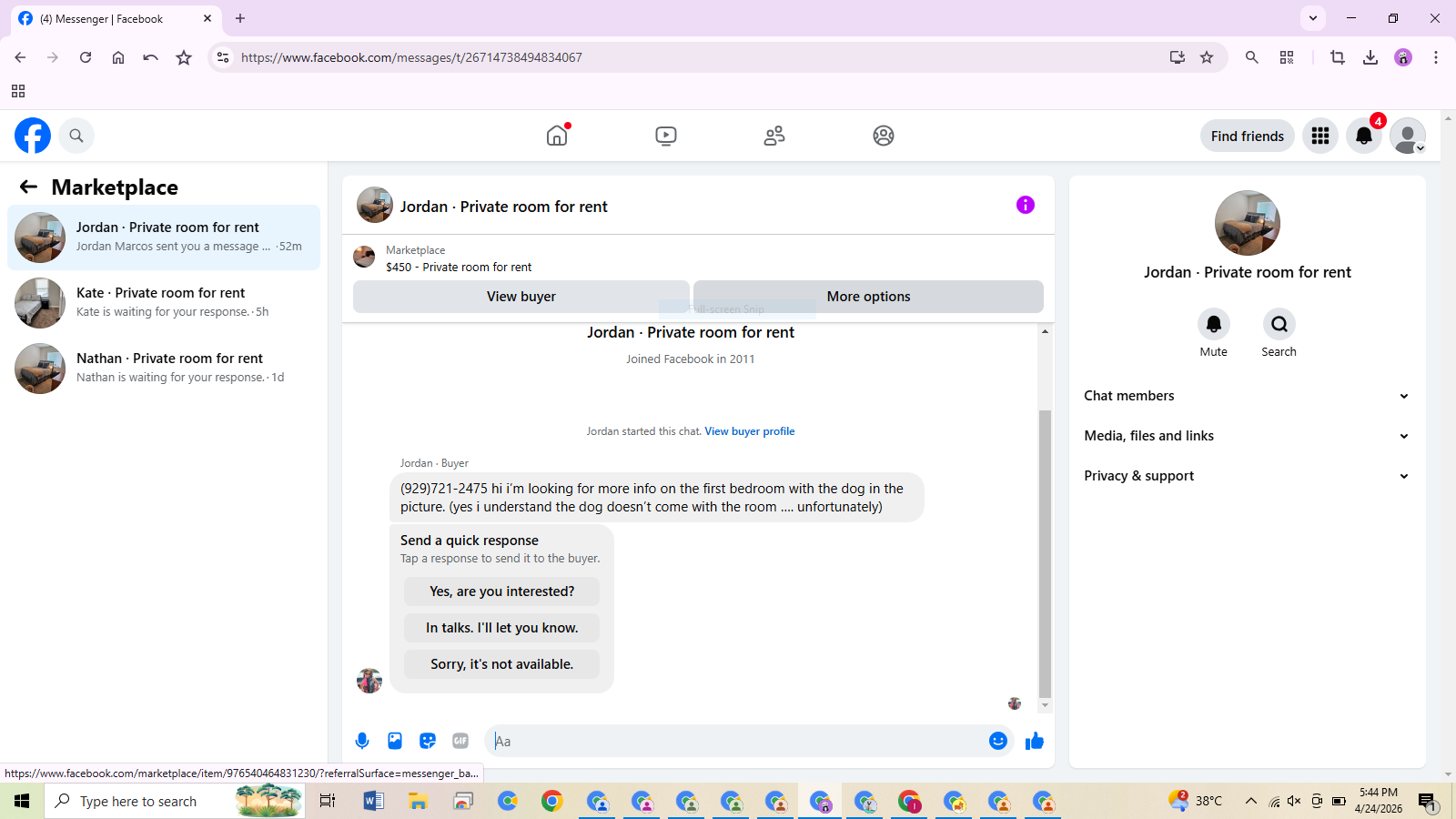1456x819 pixels.
Task: Open the listing thumbnail in right panel
Action: coord(1248,223)
